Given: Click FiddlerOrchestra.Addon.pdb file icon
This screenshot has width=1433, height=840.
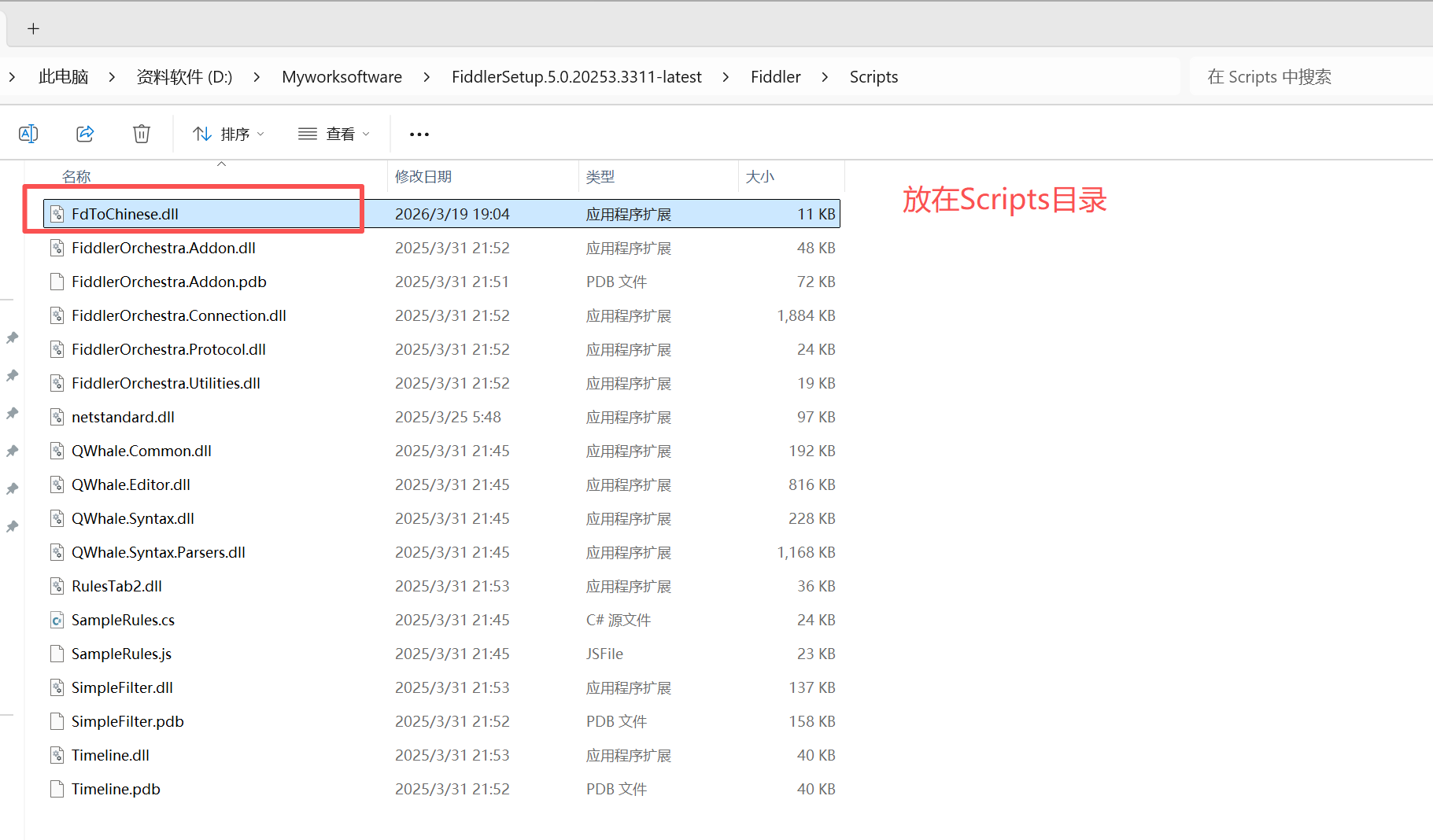Looking at the screenshot, I should tap(57, 282).
